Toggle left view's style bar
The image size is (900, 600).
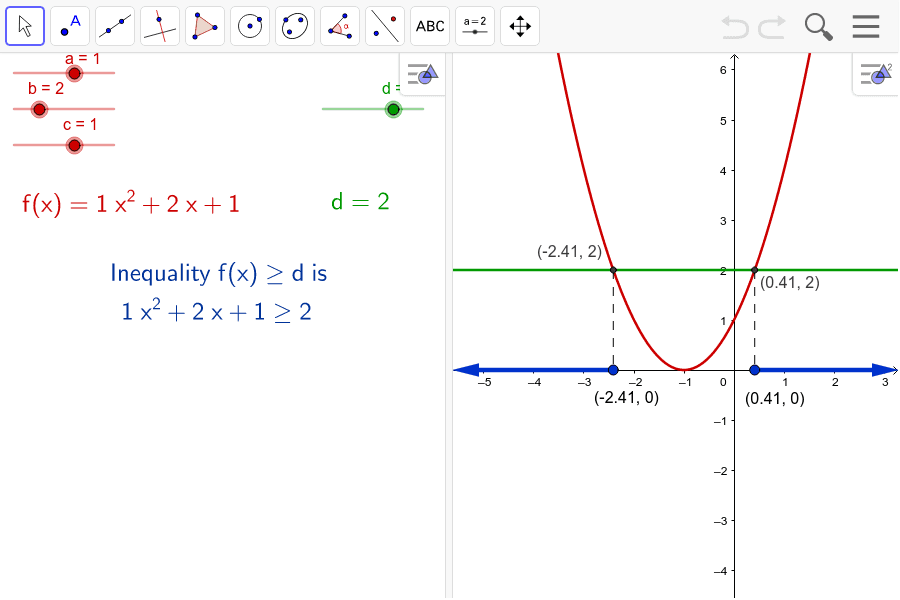click(x=422, y=74)
